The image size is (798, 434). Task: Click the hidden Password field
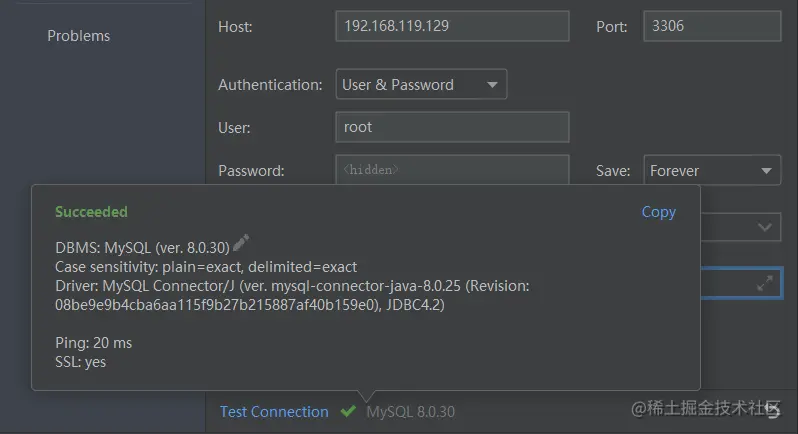452,170
